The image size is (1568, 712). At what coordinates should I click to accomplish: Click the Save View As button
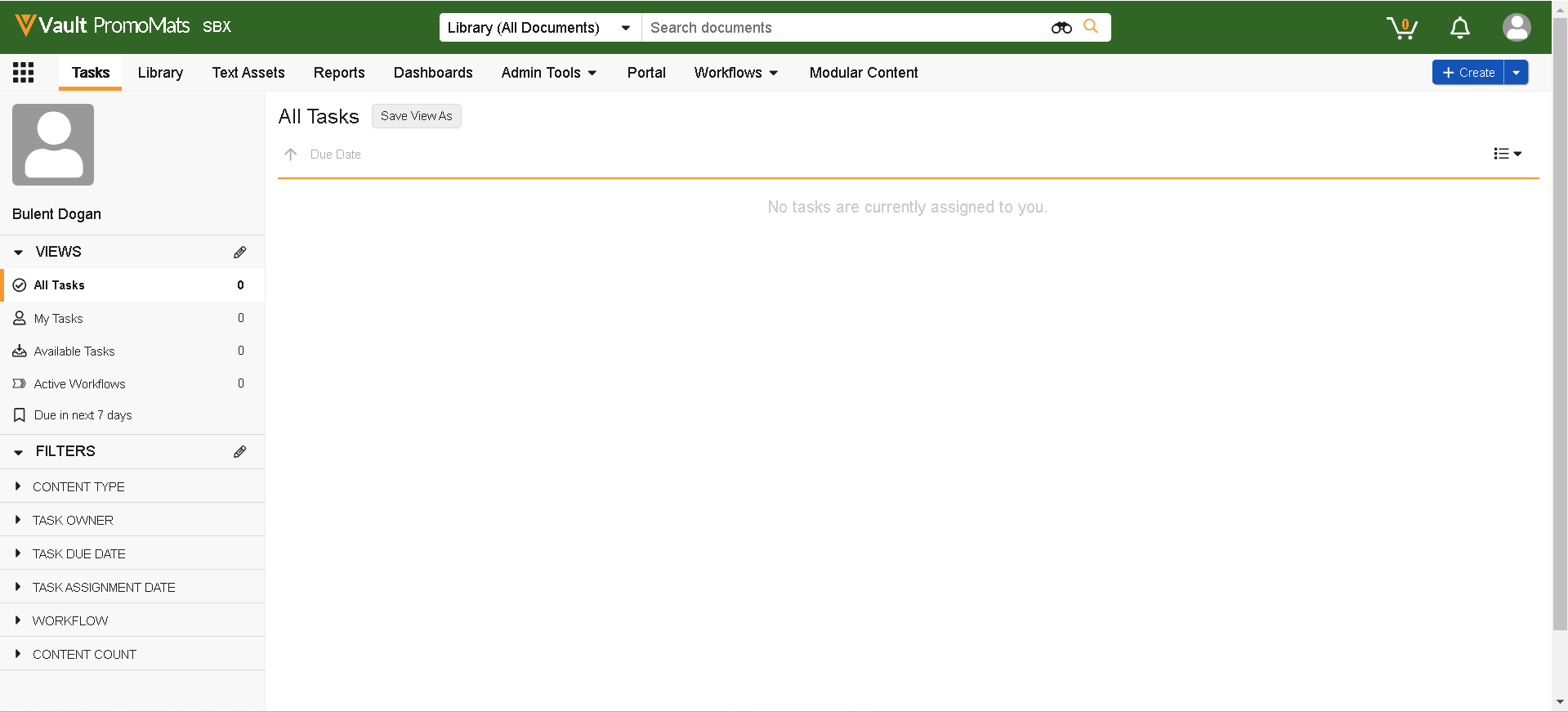[x=416, y=116]
